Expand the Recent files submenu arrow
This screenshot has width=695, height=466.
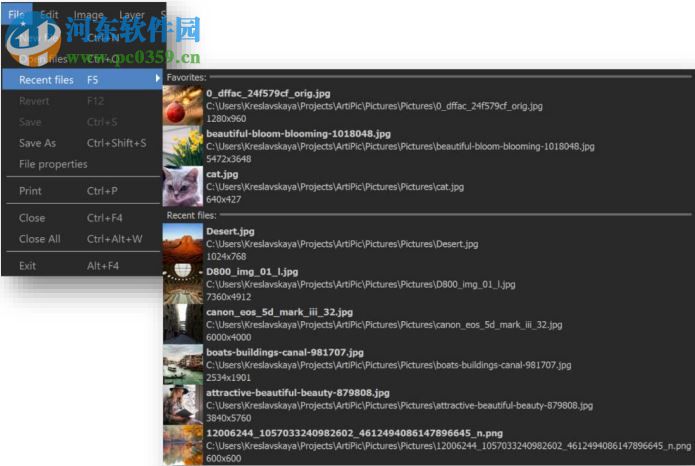157,78
